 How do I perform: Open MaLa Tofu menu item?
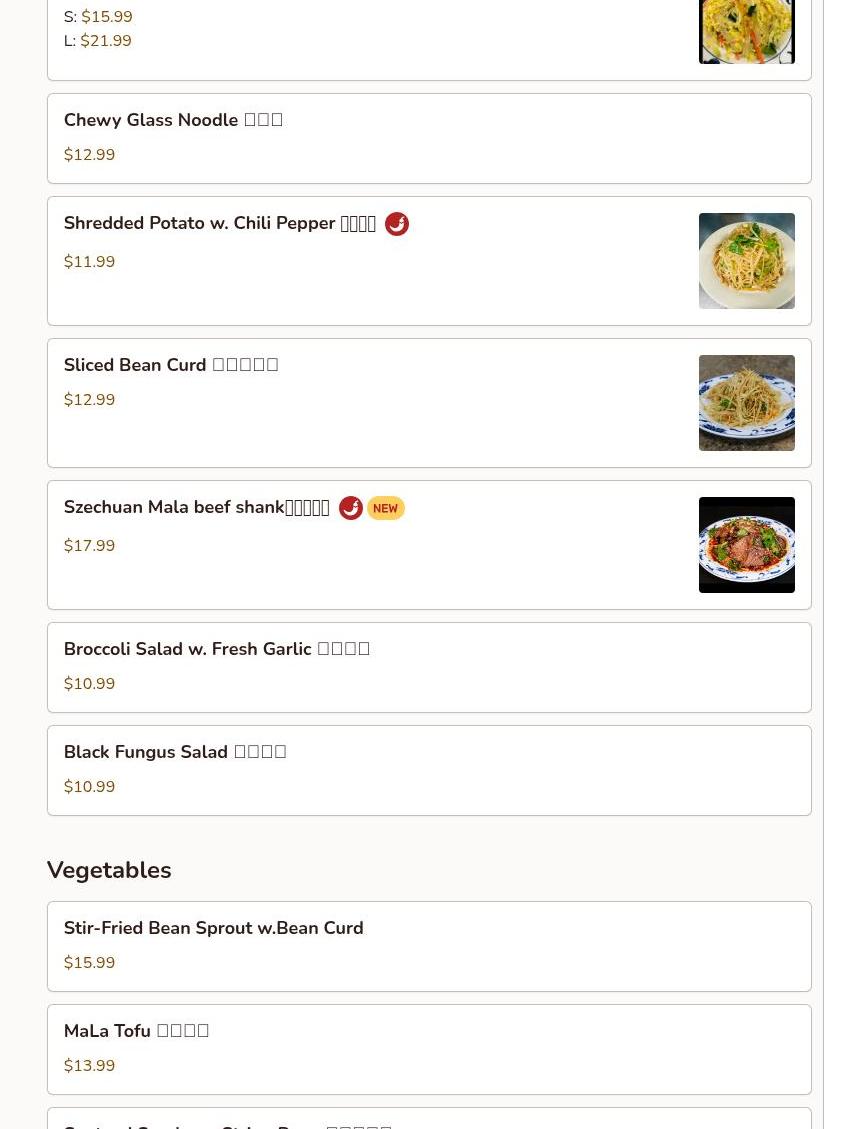429,1049
